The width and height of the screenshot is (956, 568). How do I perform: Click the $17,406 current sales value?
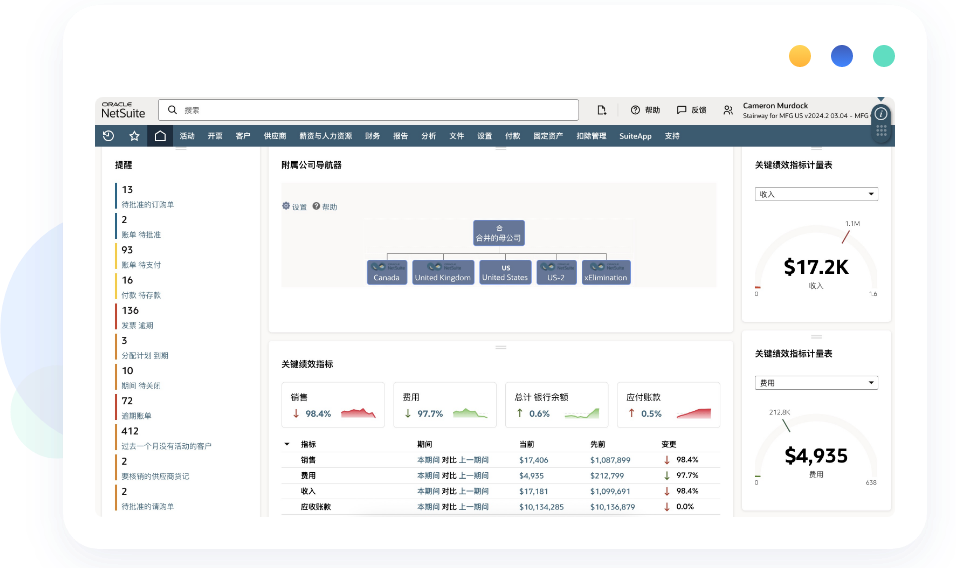pyautogui.click(x=533, y=460)
